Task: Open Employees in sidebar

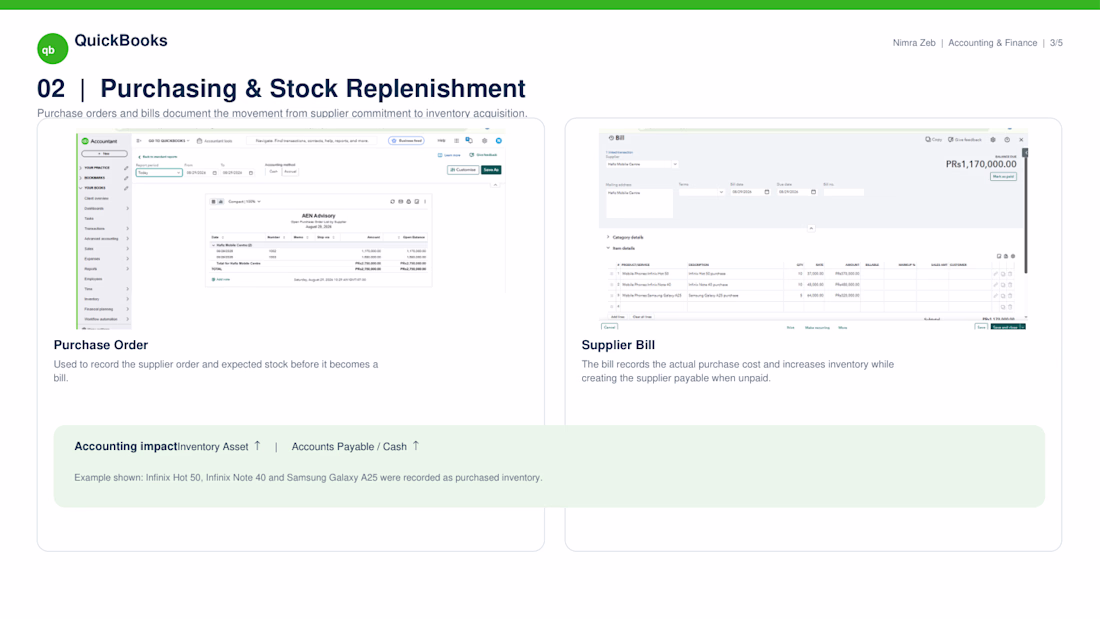Action: click(93, 279)
